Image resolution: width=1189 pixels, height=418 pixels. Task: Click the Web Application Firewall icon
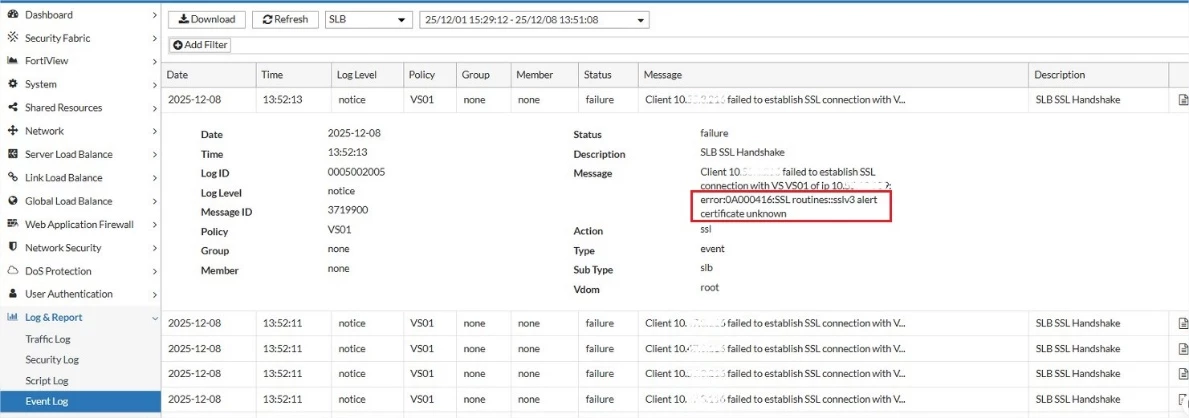point(12,224)
